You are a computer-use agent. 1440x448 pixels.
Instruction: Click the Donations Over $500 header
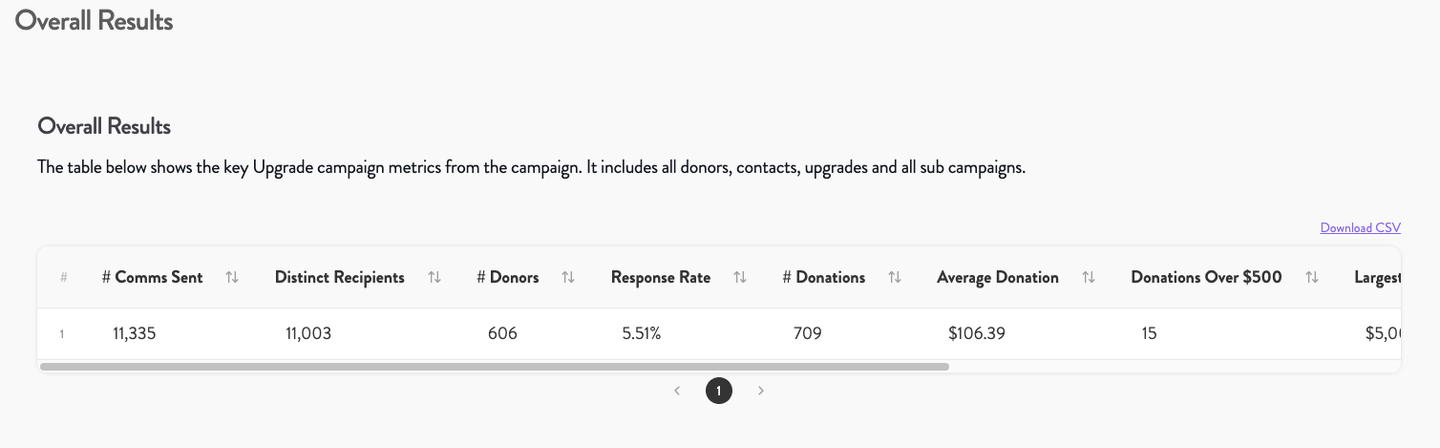[1206, 278]
